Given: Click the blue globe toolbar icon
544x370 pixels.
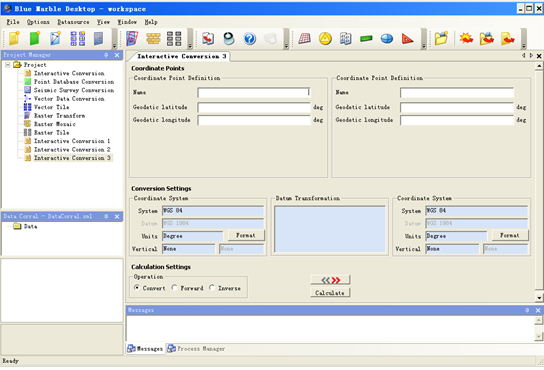Looking at the screenshot, I should click(386, 39).
